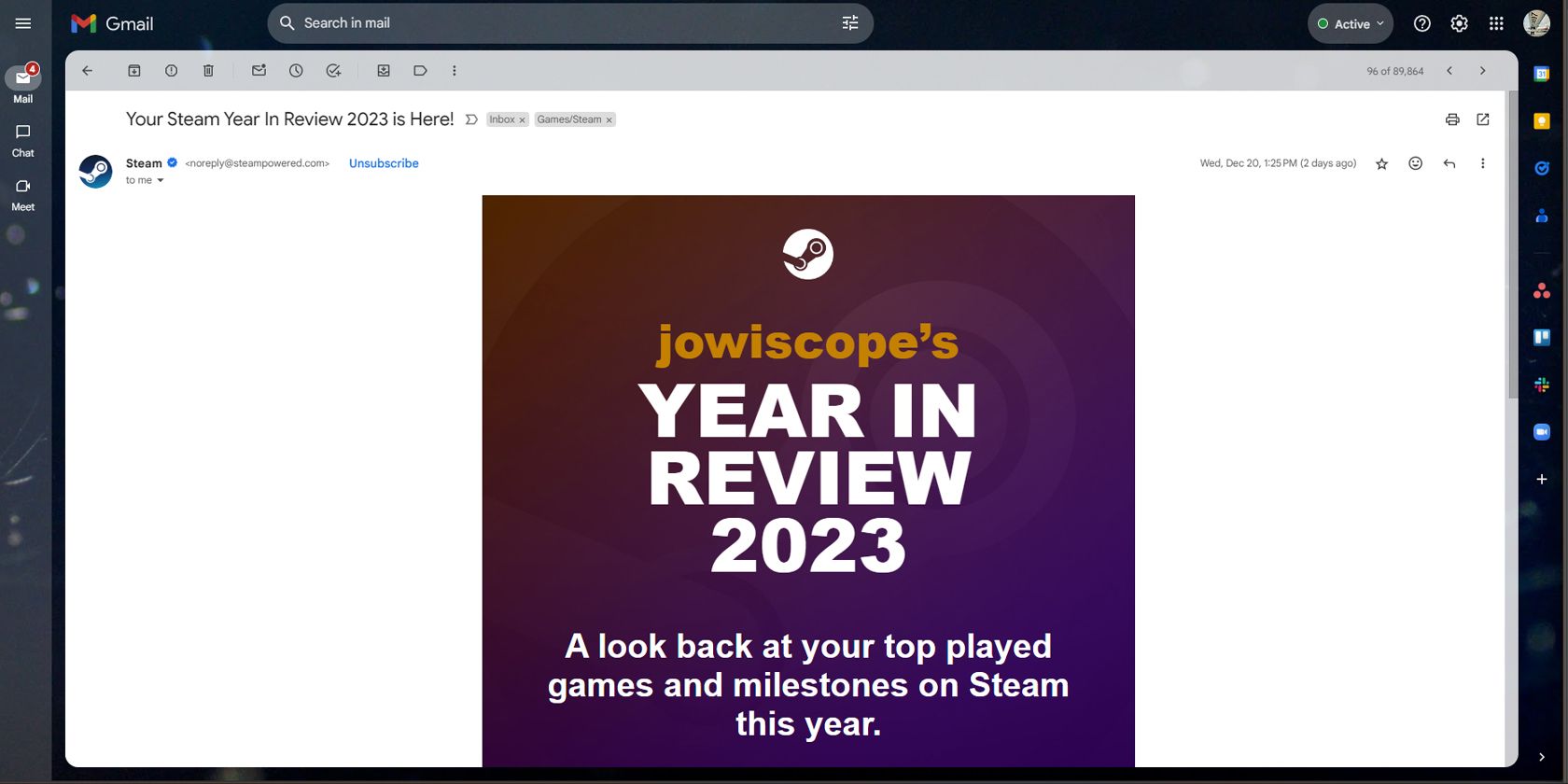Print the email conversation
The height and width of the screenshot is (784, 1568).
(1452, 119)
